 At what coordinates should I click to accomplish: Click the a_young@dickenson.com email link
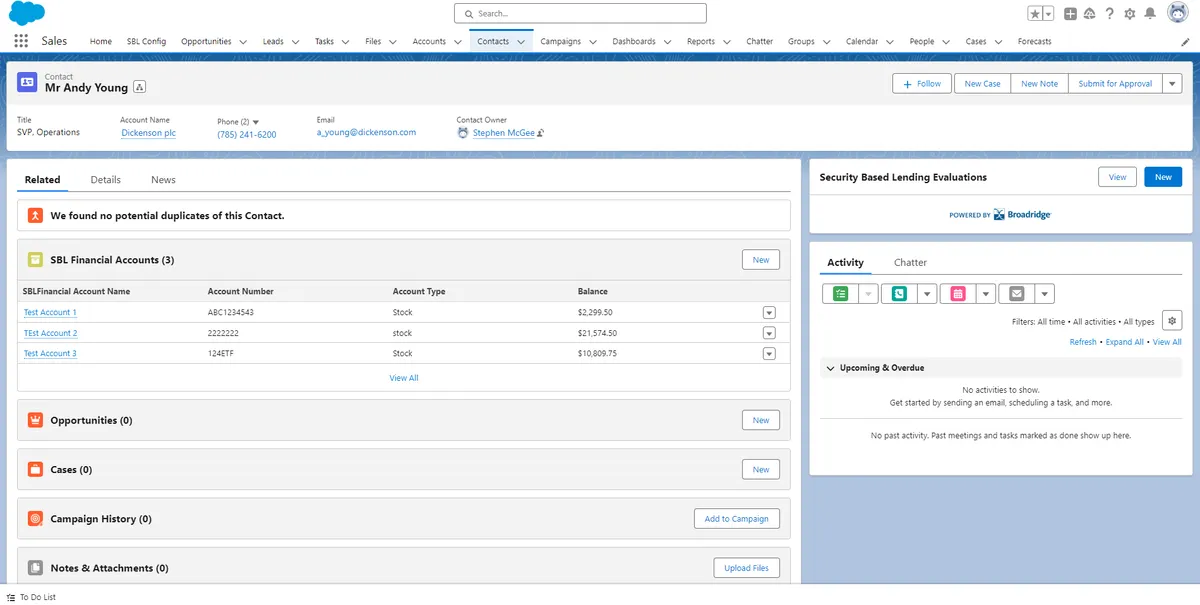point(366,132)
